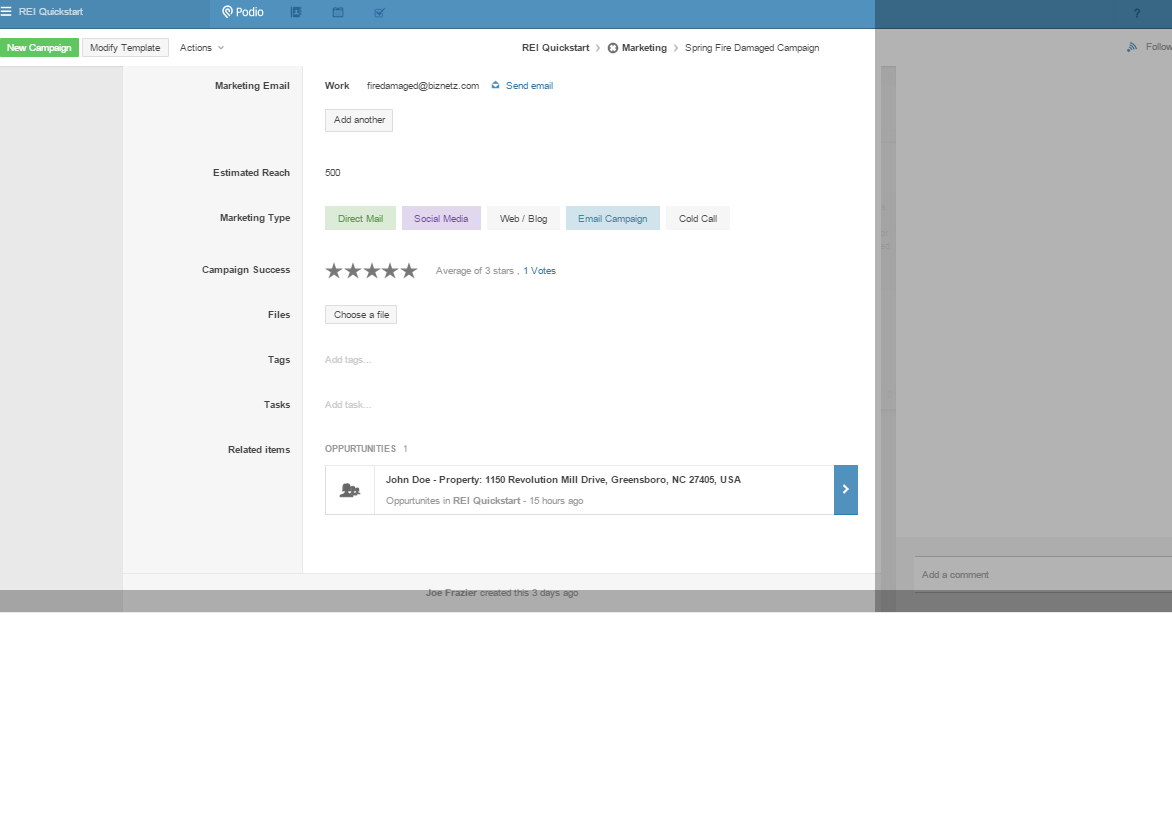The image size is (1172, 818).
Task: Click the Follow feed icon
Action: pyautogui.click(x=1132, y=47)
